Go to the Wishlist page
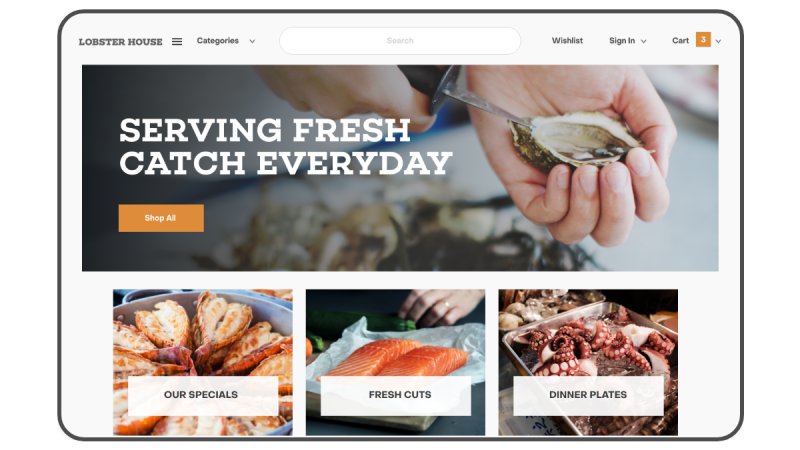 pos(567,41)
